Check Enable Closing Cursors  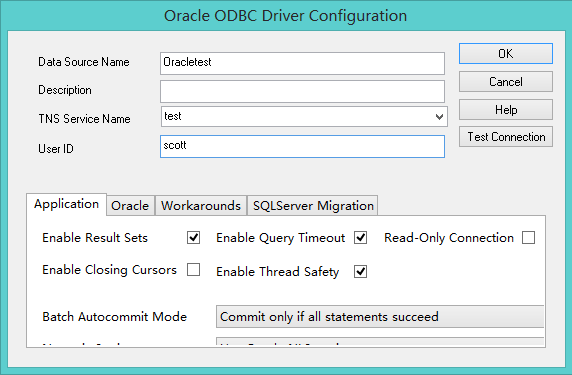pyautogui.click(x=193, y=270)
